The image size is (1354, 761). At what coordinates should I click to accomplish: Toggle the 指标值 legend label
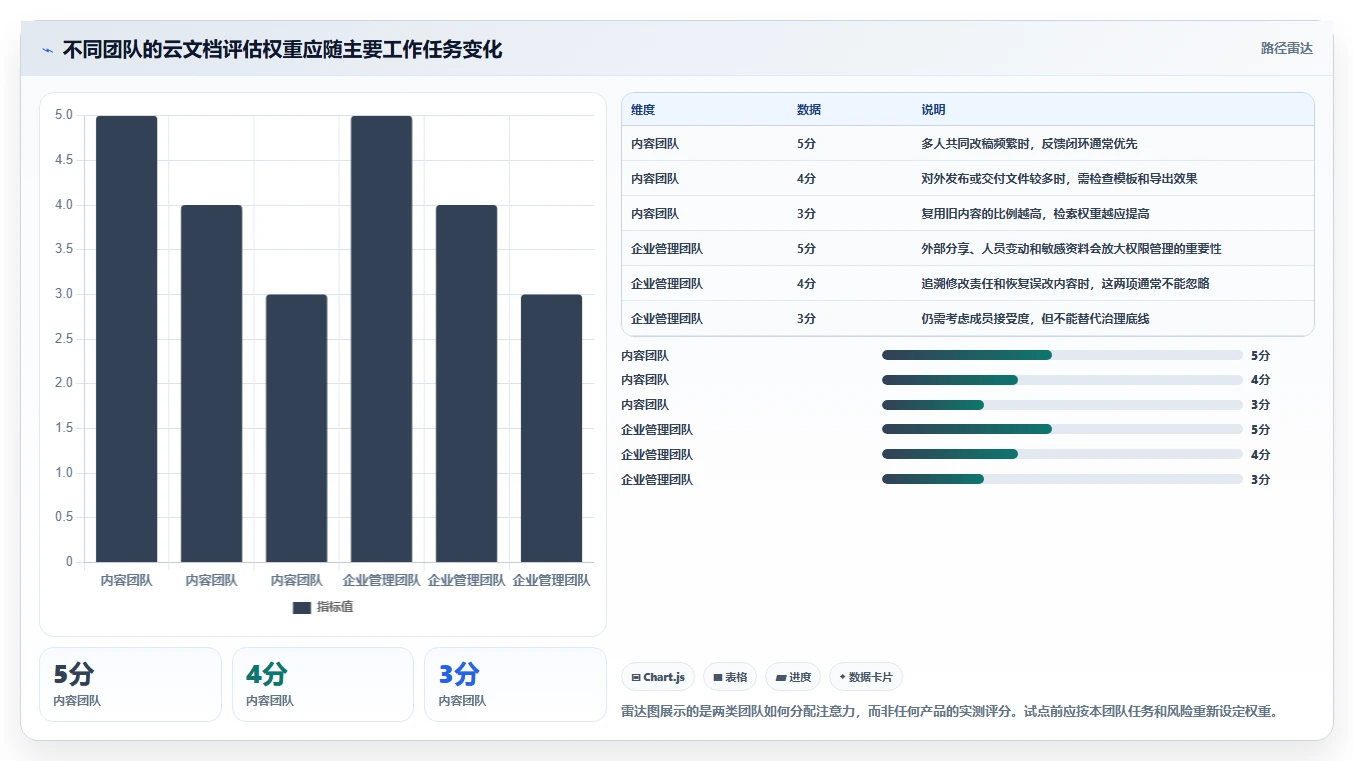[335, 607]
